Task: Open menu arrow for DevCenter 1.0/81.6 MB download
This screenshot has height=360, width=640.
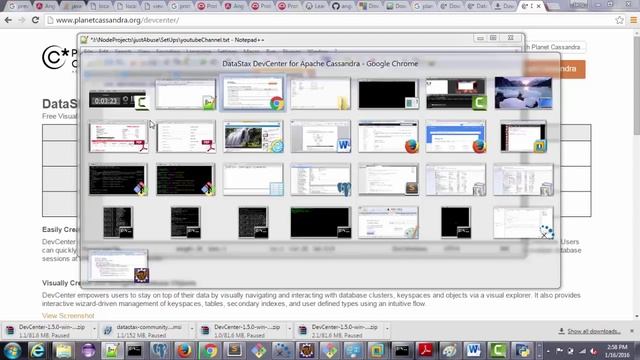Action: [x=289, y=329]
